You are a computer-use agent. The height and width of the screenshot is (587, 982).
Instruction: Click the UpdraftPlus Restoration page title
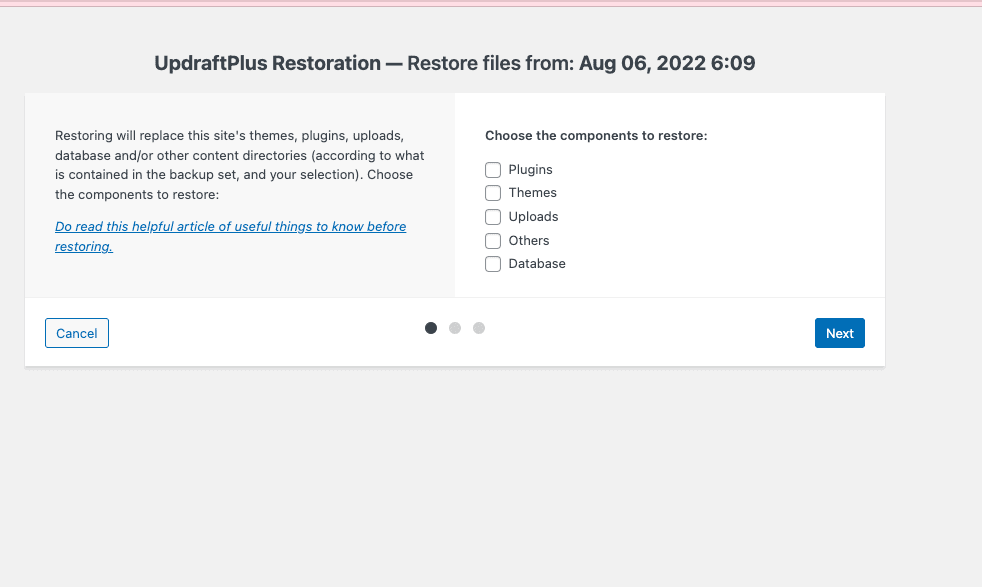coord(455,63)
